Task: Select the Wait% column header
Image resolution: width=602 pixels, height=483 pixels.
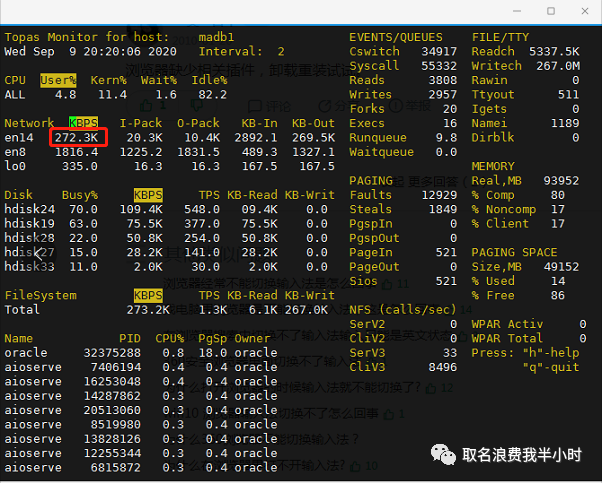Action: 159,80
